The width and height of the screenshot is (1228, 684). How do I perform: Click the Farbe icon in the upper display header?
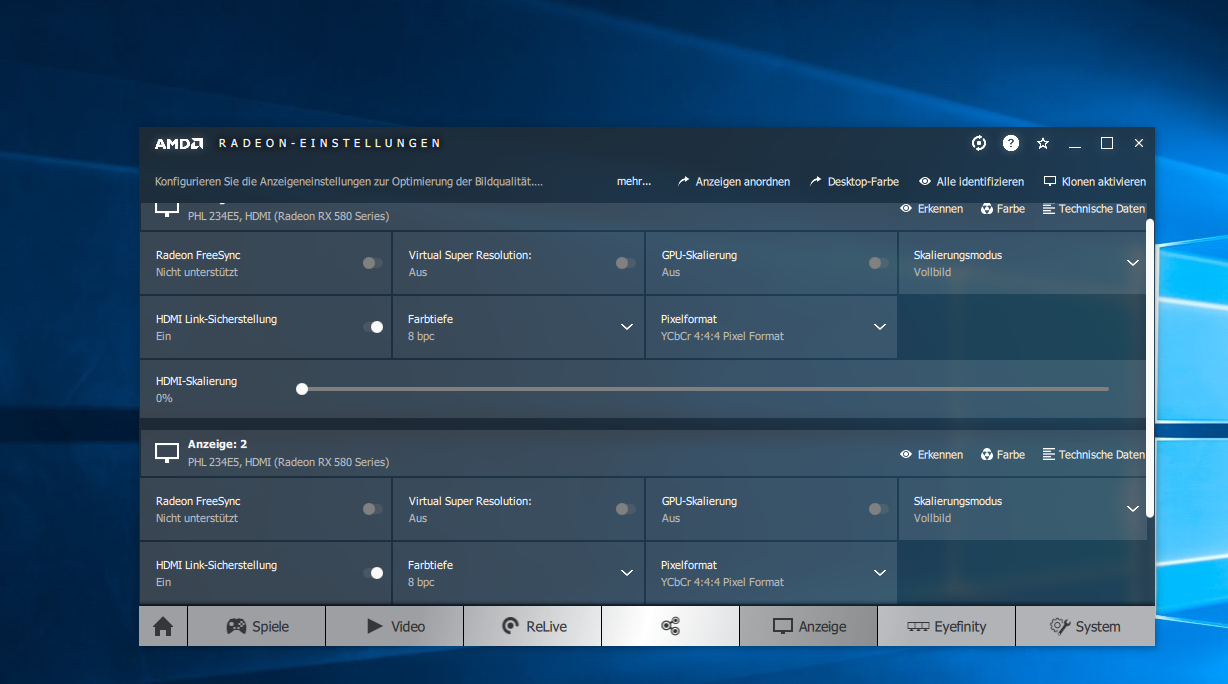(x=987, y=208)
